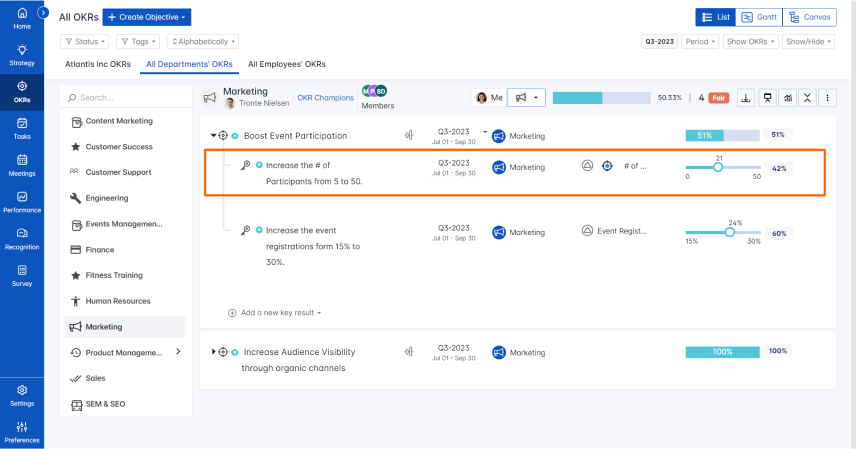Click the triangle KPI icon in the participants row

click(x=587, y=166)
